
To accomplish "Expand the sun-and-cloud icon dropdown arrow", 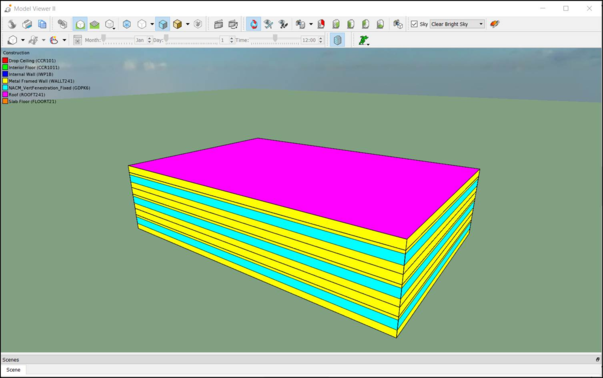I will pos(64,40).
